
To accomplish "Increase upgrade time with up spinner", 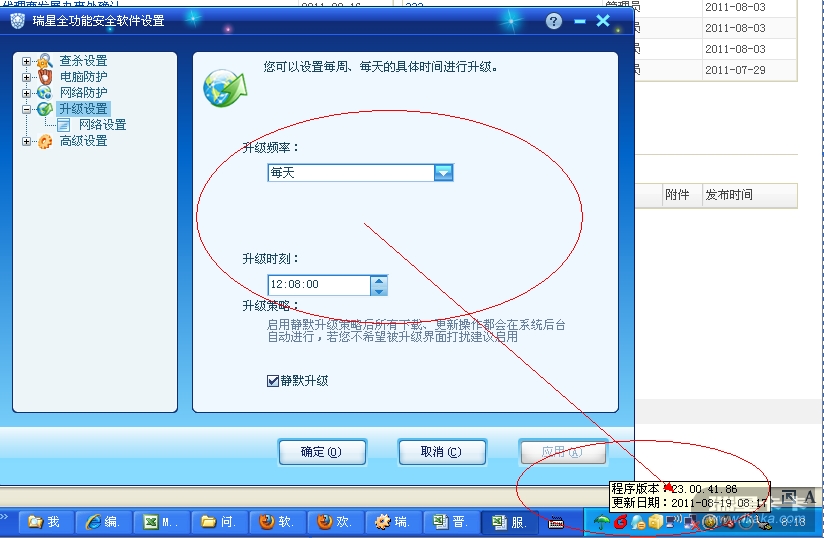I will pos(379,281).
